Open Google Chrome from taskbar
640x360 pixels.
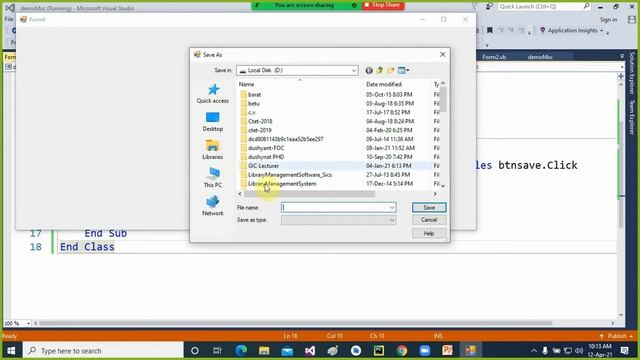point(402,351)
